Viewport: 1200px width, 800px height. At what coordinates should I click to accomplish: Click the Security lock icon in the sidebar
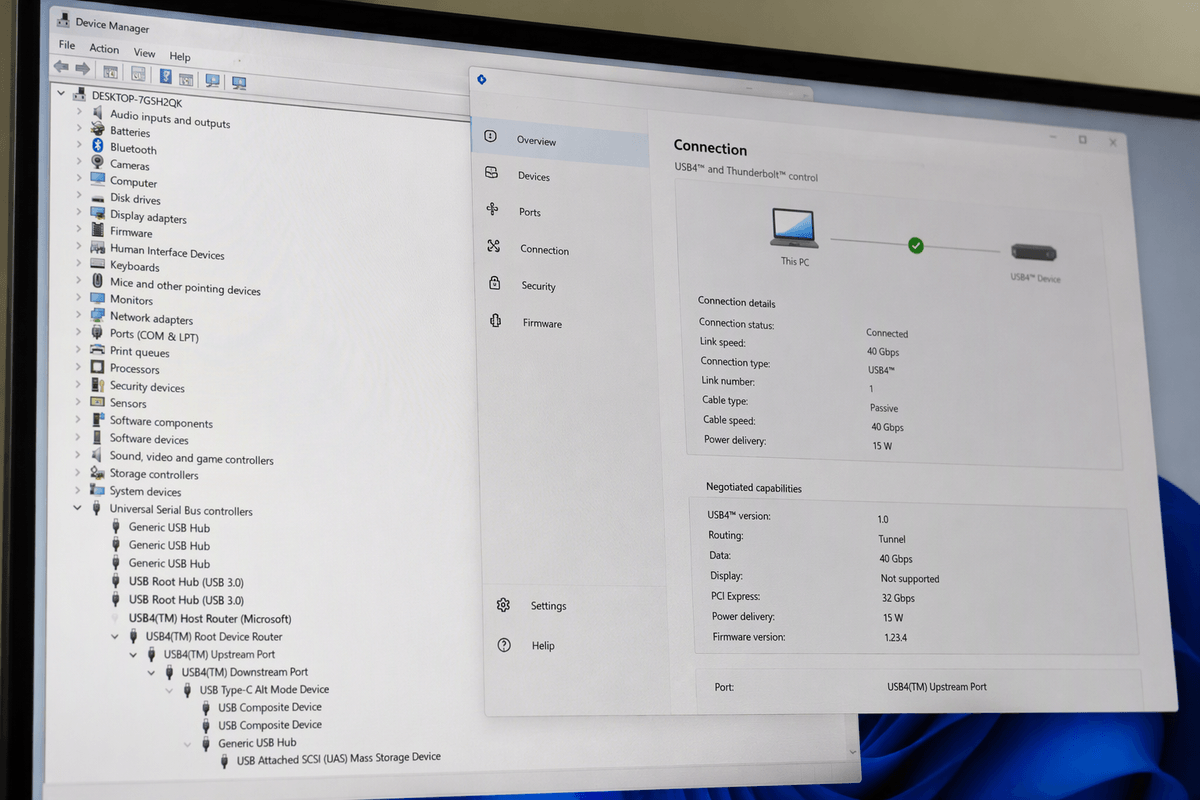[494, 283]
